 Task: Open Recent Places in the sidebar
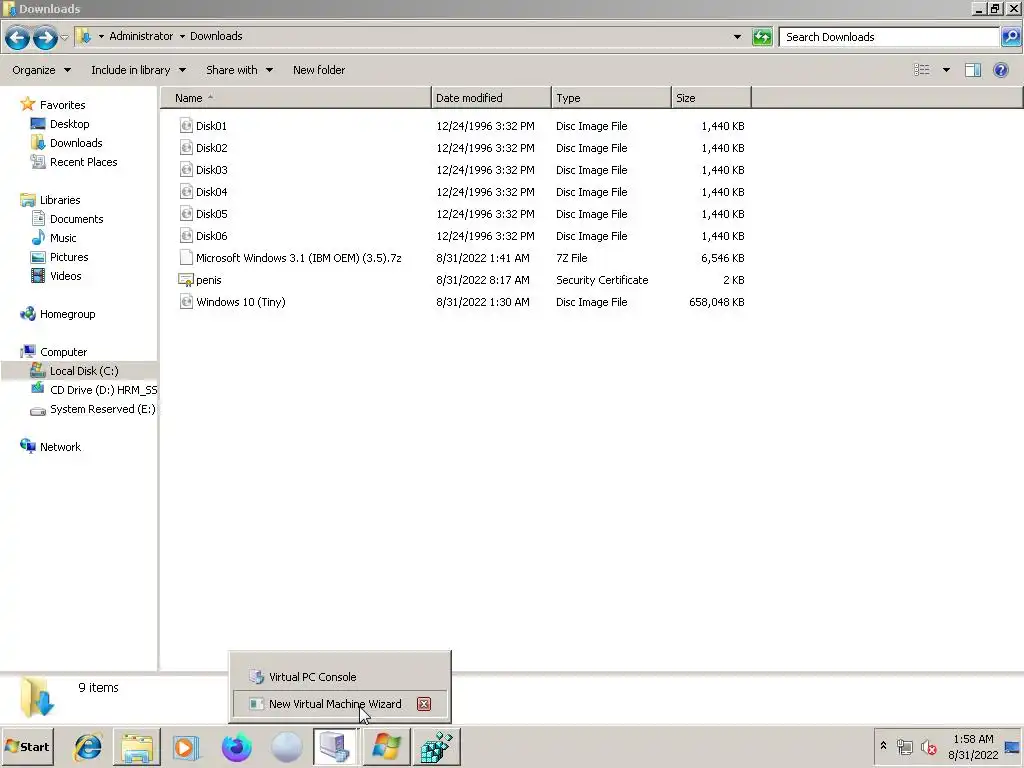click(84, 161)
